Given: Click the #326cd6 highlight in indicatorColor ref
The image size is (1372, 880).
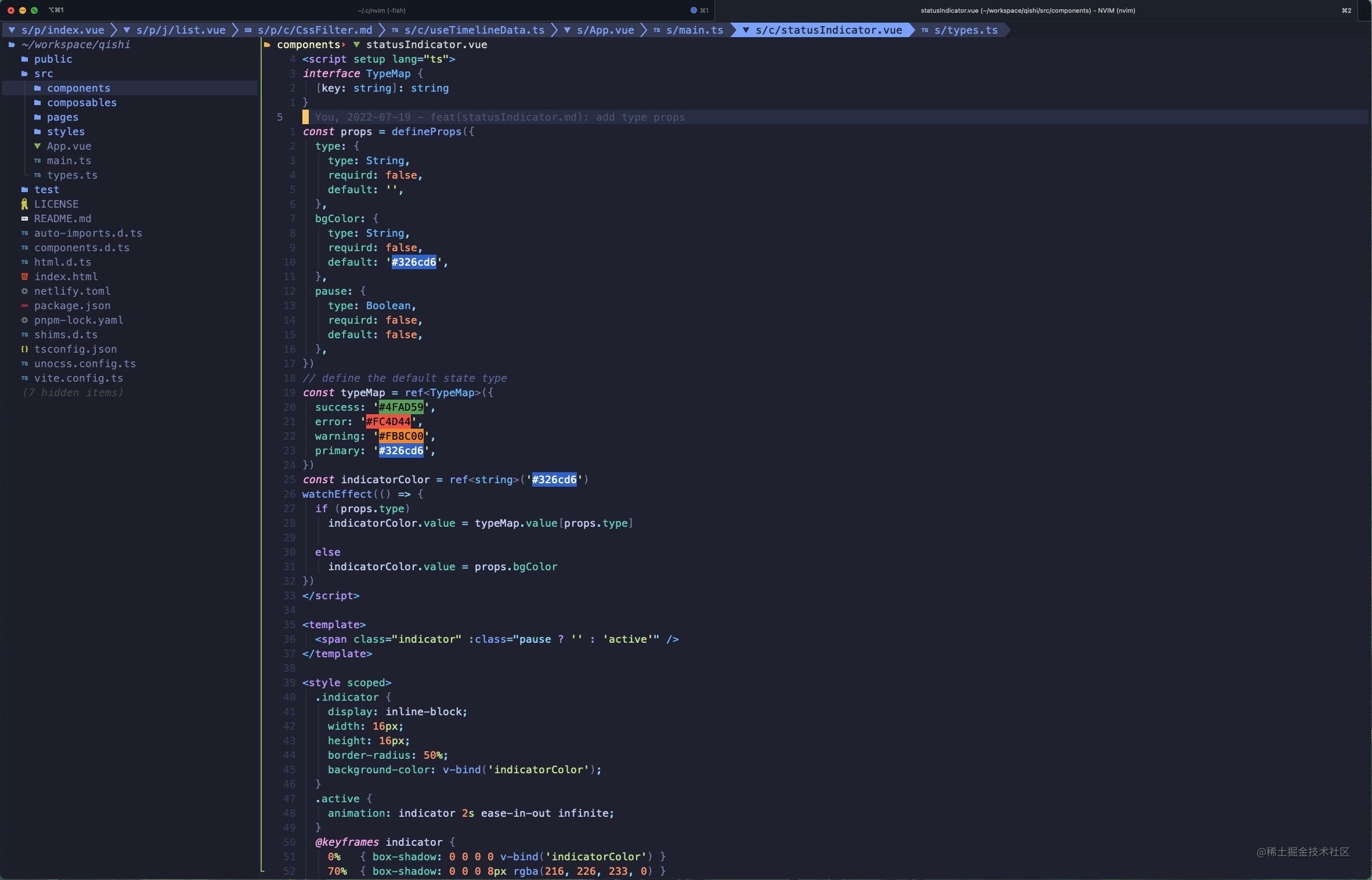Looking at the screenshot, I should click(x=554, y=480).
